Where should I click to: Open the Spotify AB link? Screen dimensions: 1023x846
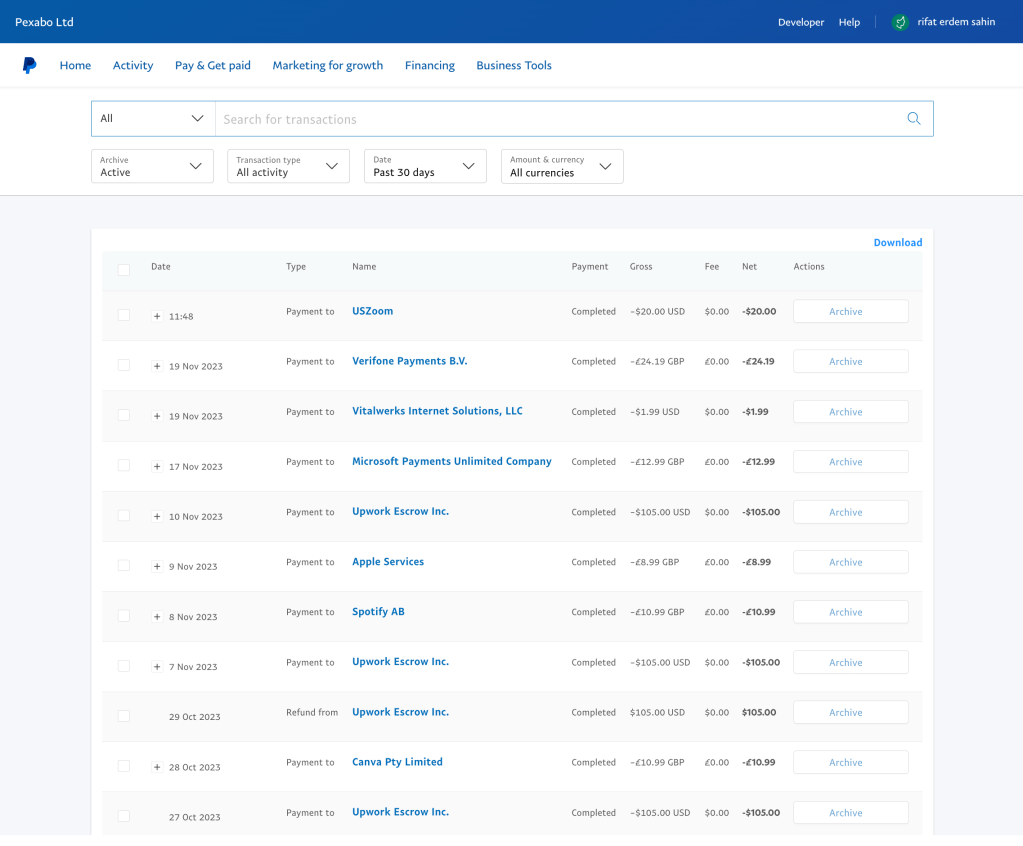tap(378, 612)
